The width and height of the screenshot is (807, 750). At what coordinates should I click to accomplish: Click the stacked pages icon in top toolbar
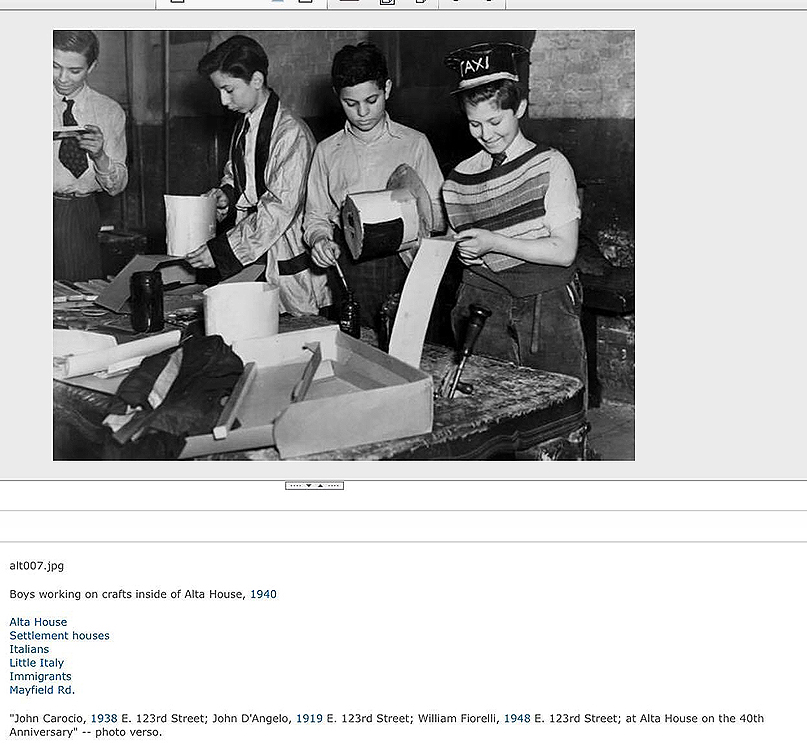coord(387,2)
